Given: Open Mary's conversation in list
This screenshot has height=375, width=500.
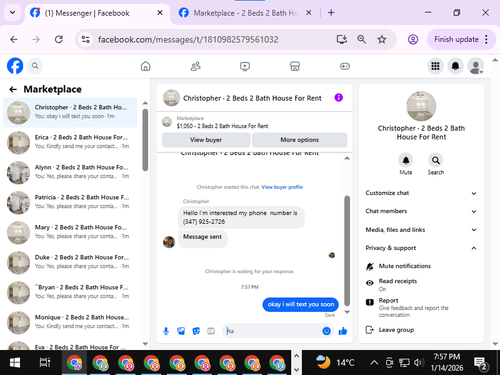Looking at the screenshot, I should [x=70, y=232].
